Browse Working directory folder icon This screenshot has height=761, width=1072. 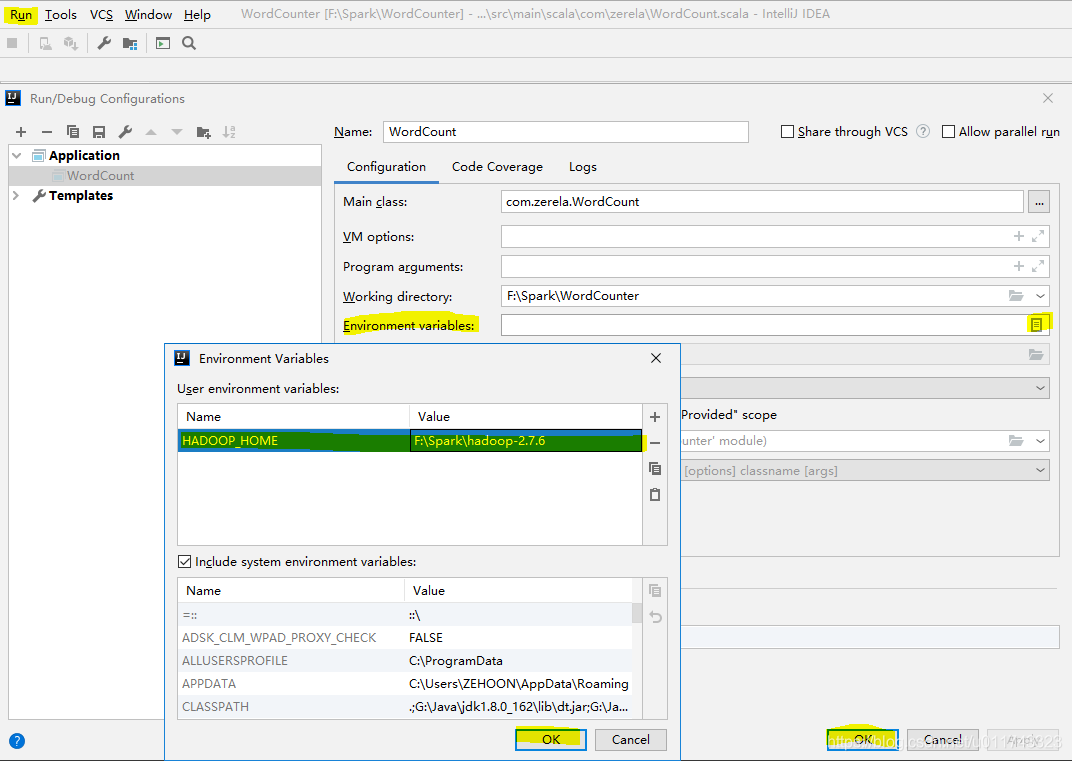coord(1016,296)
